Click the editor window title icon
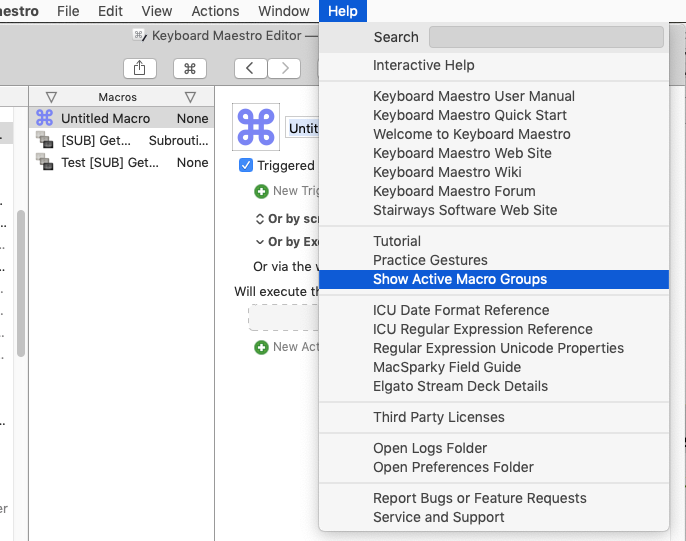Image resolution: width=686 pixels, height=541 pixels. (x=140, y=35)
